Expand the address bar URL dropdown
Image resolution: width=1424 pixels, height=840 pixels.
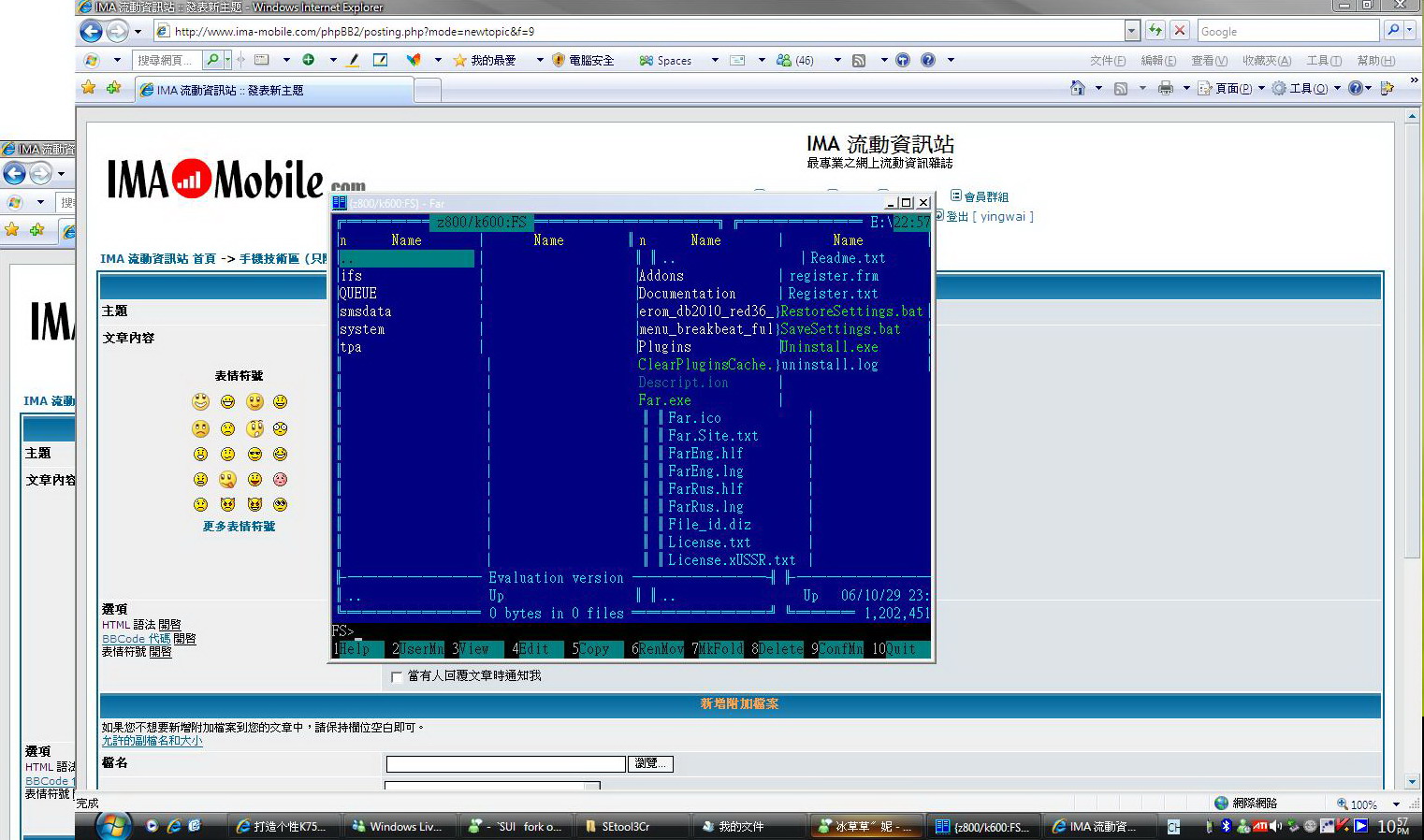[1131, 31]
